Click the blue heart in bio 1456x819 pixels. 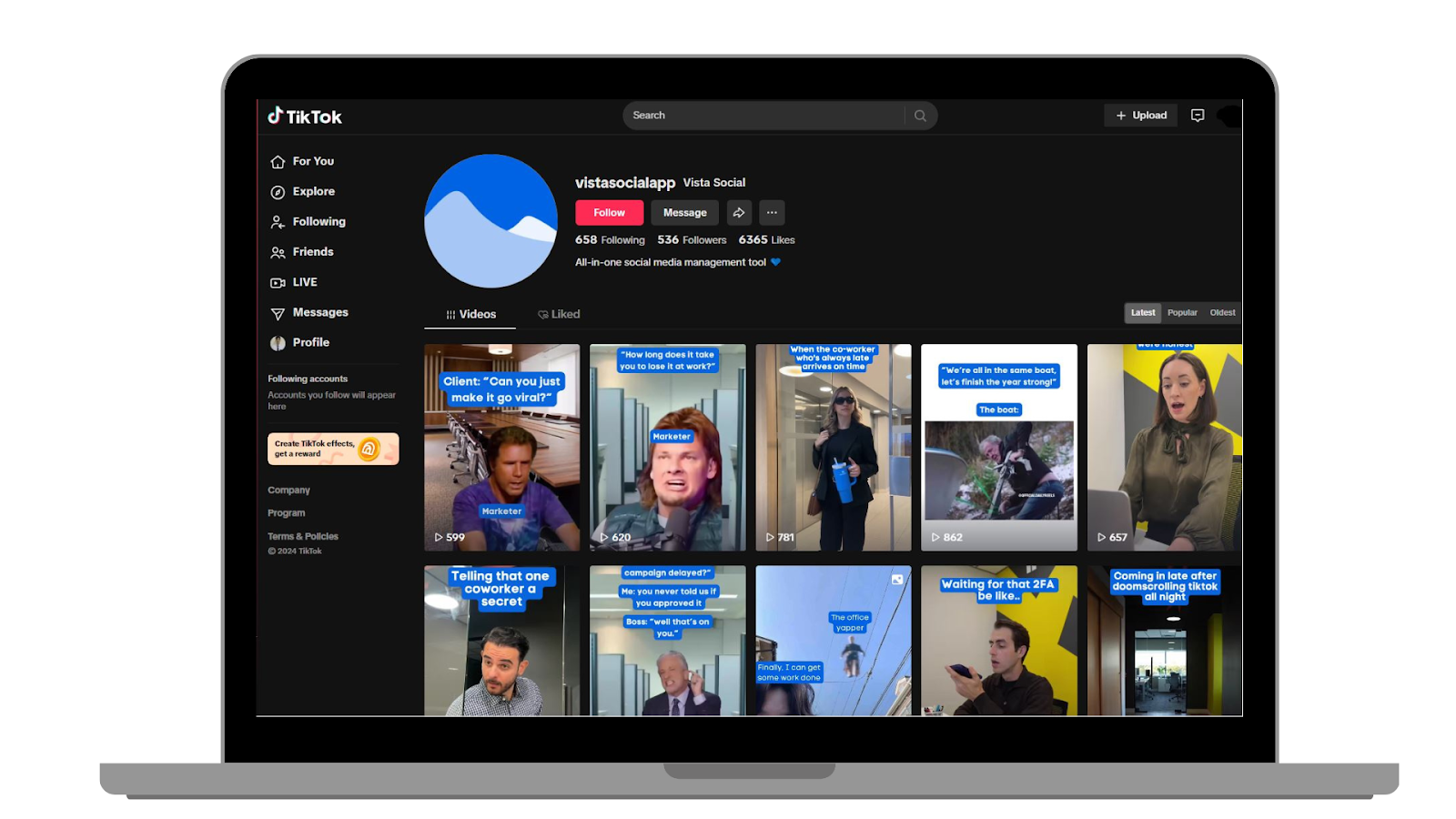click(775, 262)
